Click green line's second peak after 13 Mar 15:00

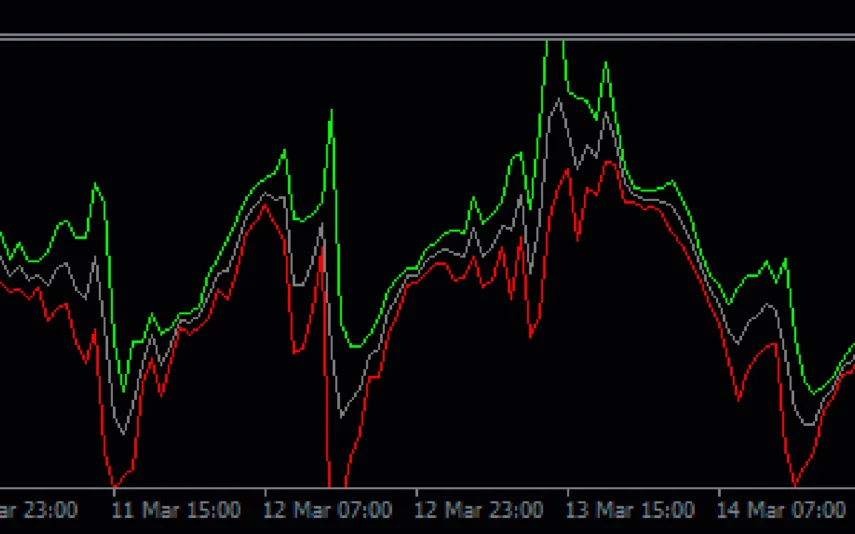(605, 64)
